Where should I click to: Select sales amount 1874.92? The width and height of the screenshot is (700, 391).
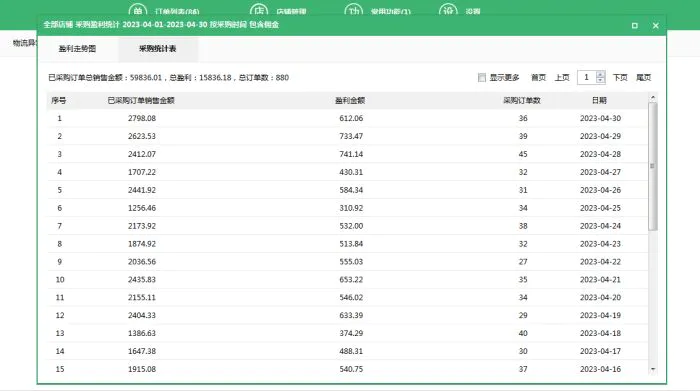point(142,244)
